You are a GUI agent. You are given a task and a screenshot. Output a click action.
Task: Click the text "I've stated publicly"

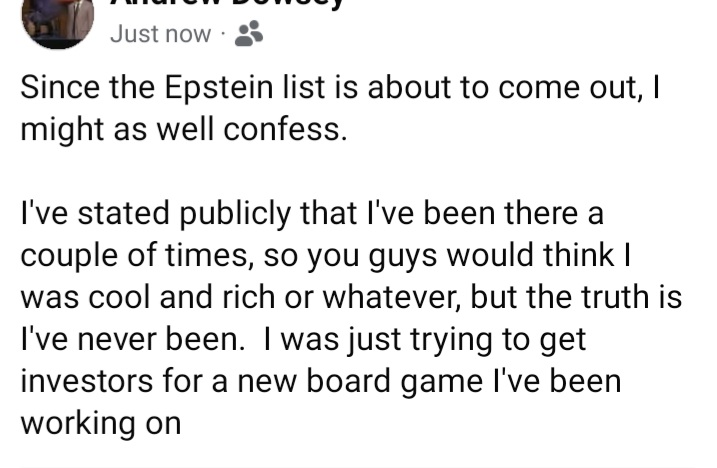coord(155,213)
